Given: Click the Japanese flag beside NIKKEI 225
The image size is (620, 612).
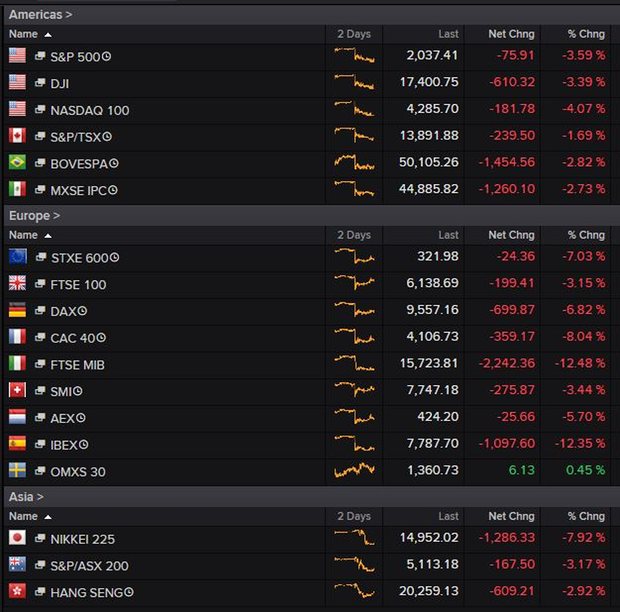Looking at the screenshot, I should (17, 539).
